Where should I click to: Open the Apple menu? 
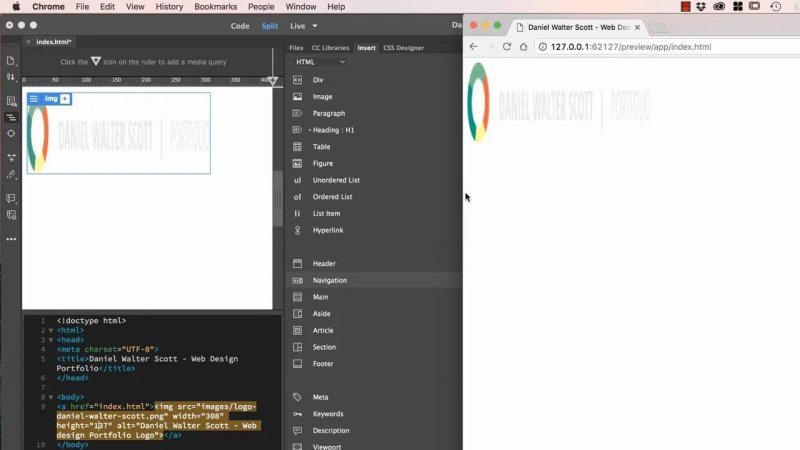pos(16,7)
